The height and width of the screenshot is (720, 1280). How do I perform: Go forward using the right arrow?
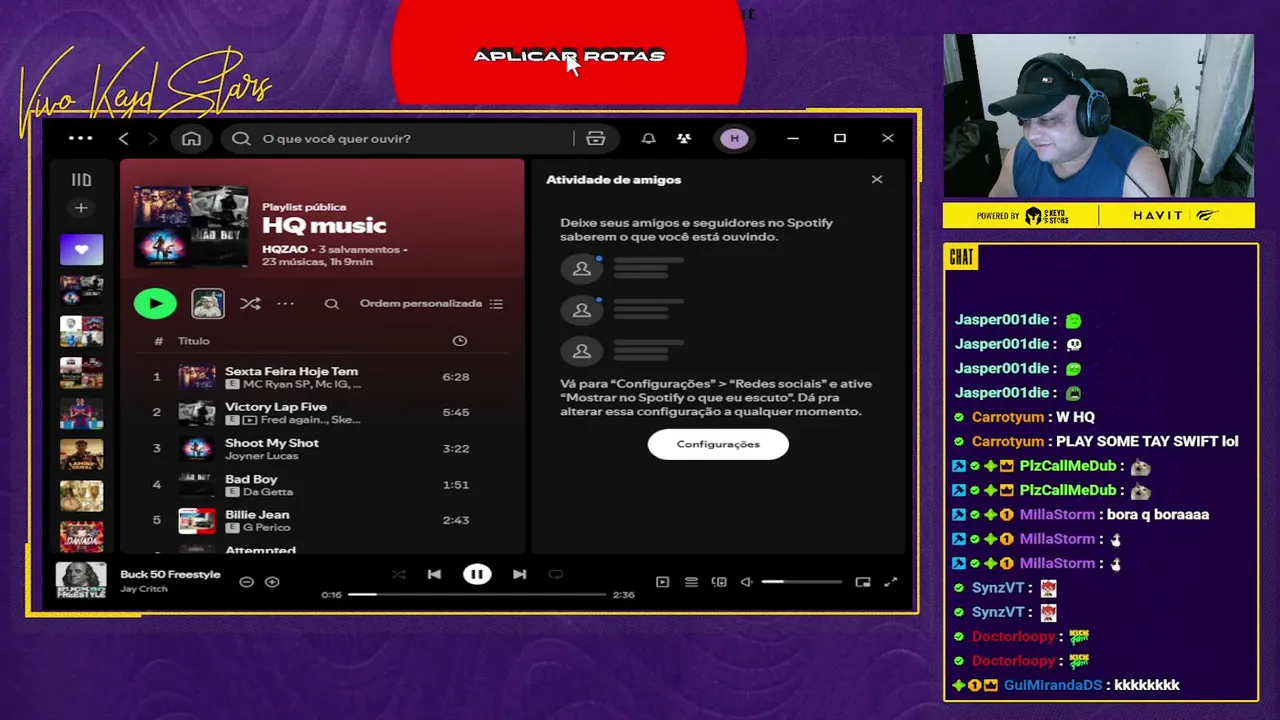[154, 138]
